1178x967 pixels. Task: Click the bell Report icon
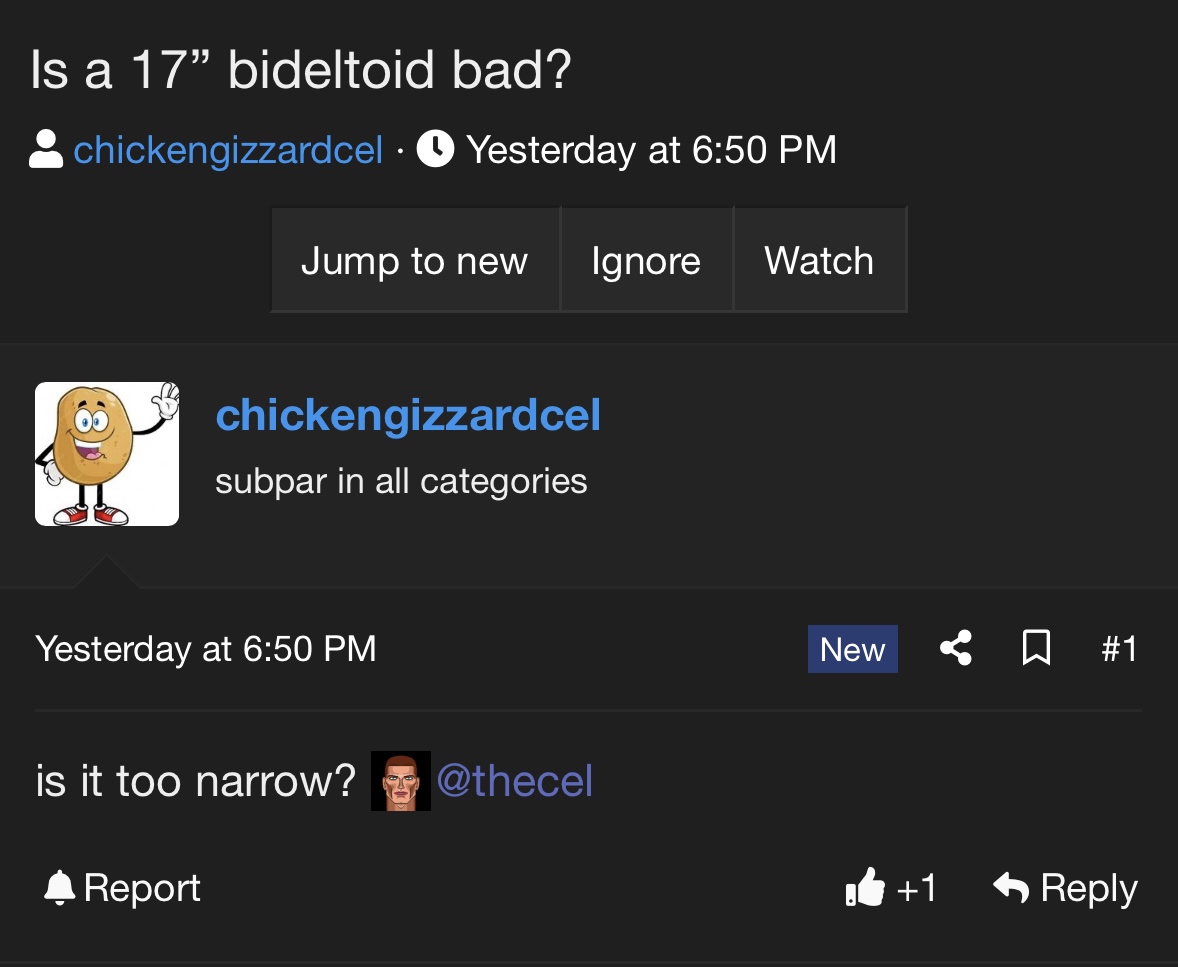tap(59, 887)
